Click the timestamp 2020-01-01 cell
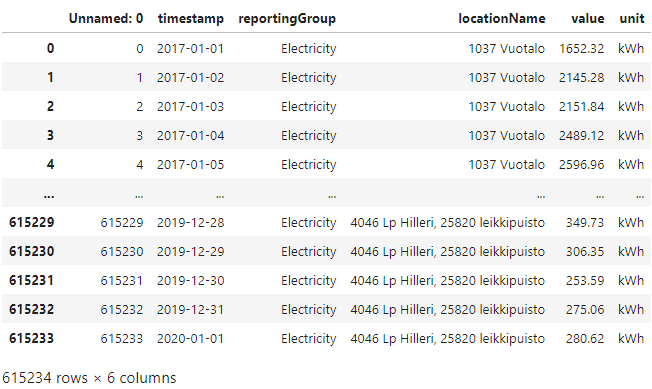Viewport: 652px width, 389px height. pyautogui.click(x=190, y=339)
